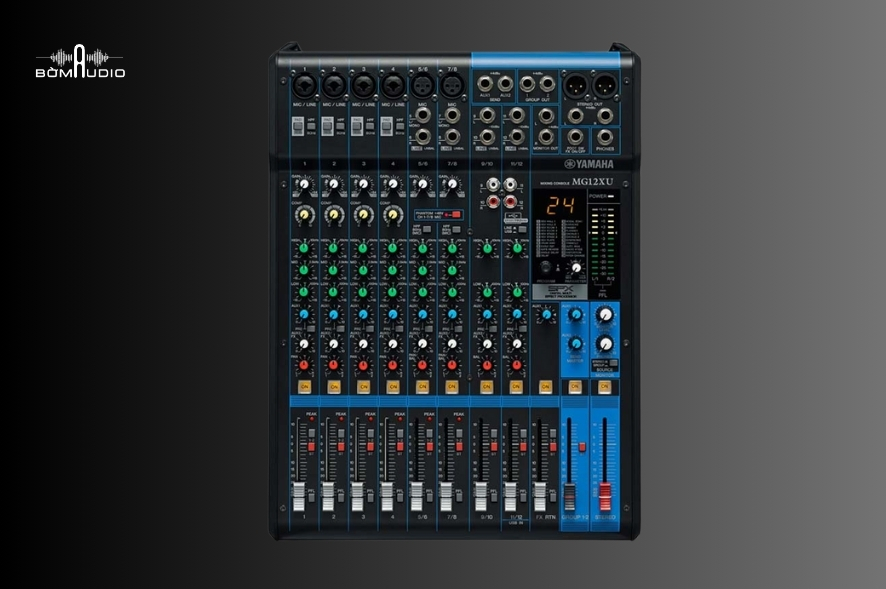Toggle the channel 3 PAD switch
The image size is (886, 589).
[357, 127]
